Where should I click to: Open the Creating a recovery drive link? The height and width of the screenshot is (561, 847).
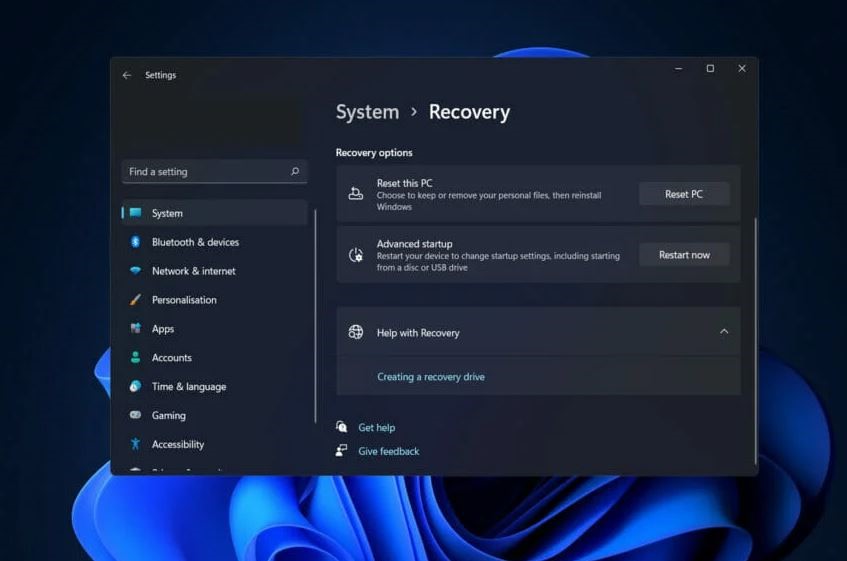431,376
